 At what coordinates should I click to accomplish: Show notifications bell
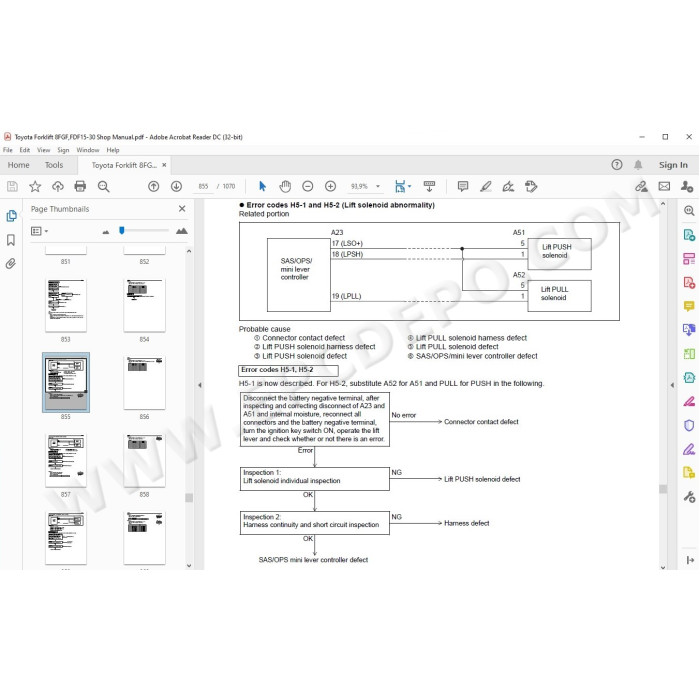pos(638,165)
